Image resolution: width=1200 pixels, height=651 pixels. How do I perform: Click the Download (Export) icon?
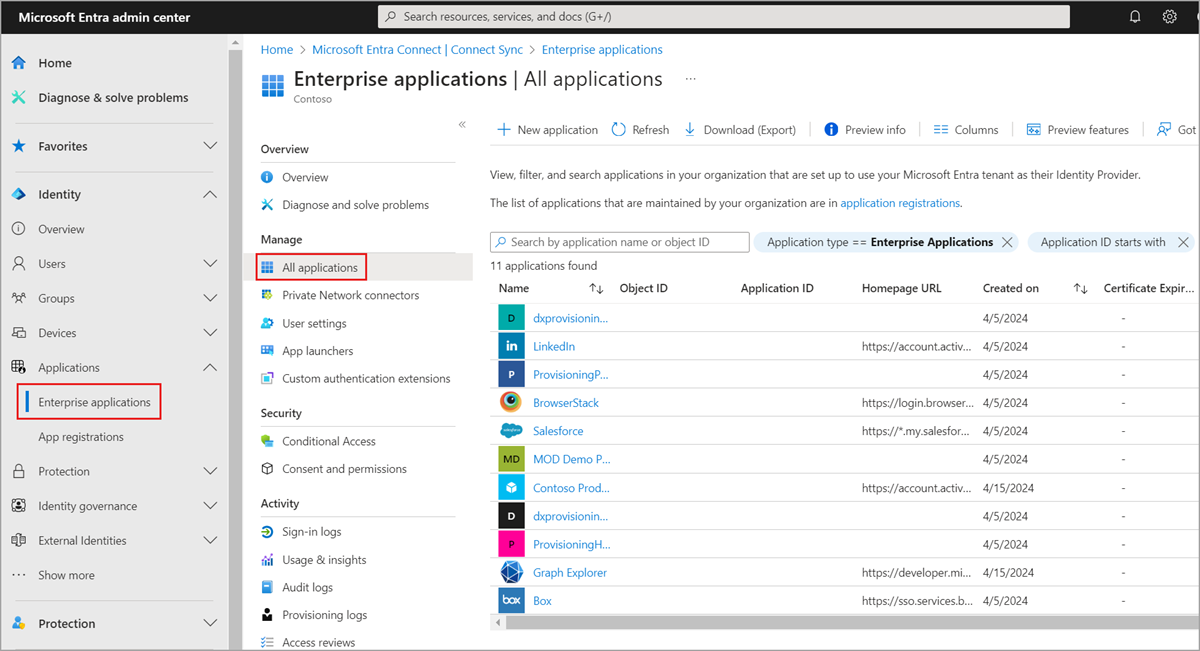tap(691, 129)
